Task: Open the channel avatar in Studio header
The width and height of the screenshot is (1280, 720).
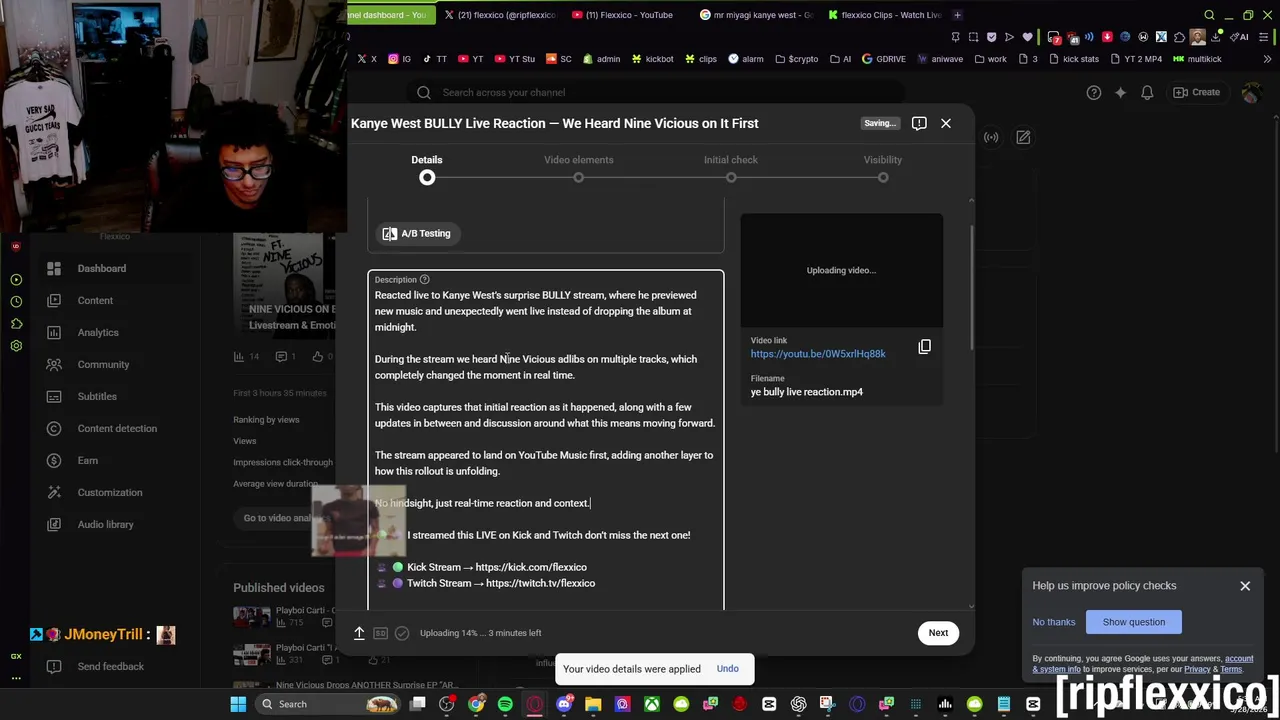Action: (1250, 93)
